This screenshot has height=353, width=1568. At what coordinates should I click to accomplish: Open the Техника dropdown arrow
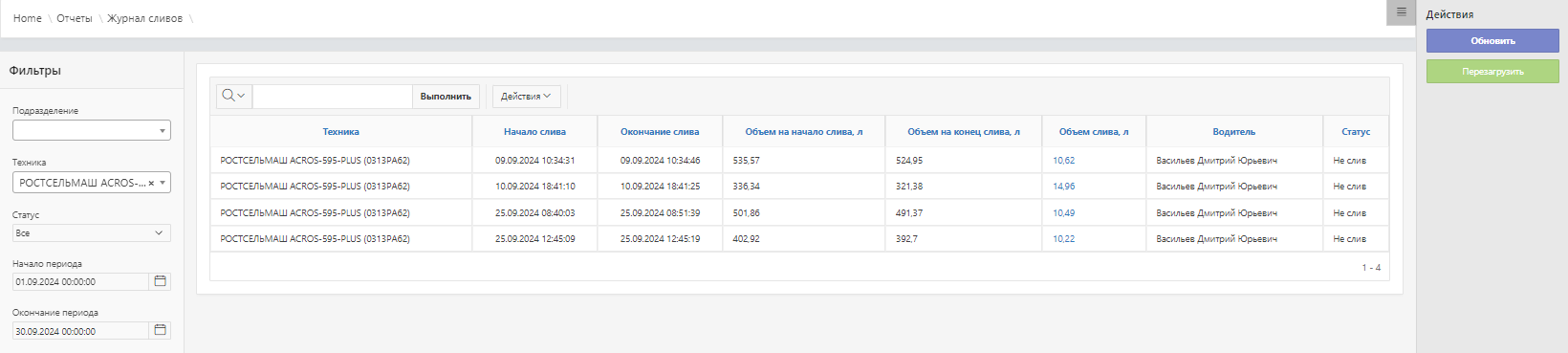coord(163,183)
